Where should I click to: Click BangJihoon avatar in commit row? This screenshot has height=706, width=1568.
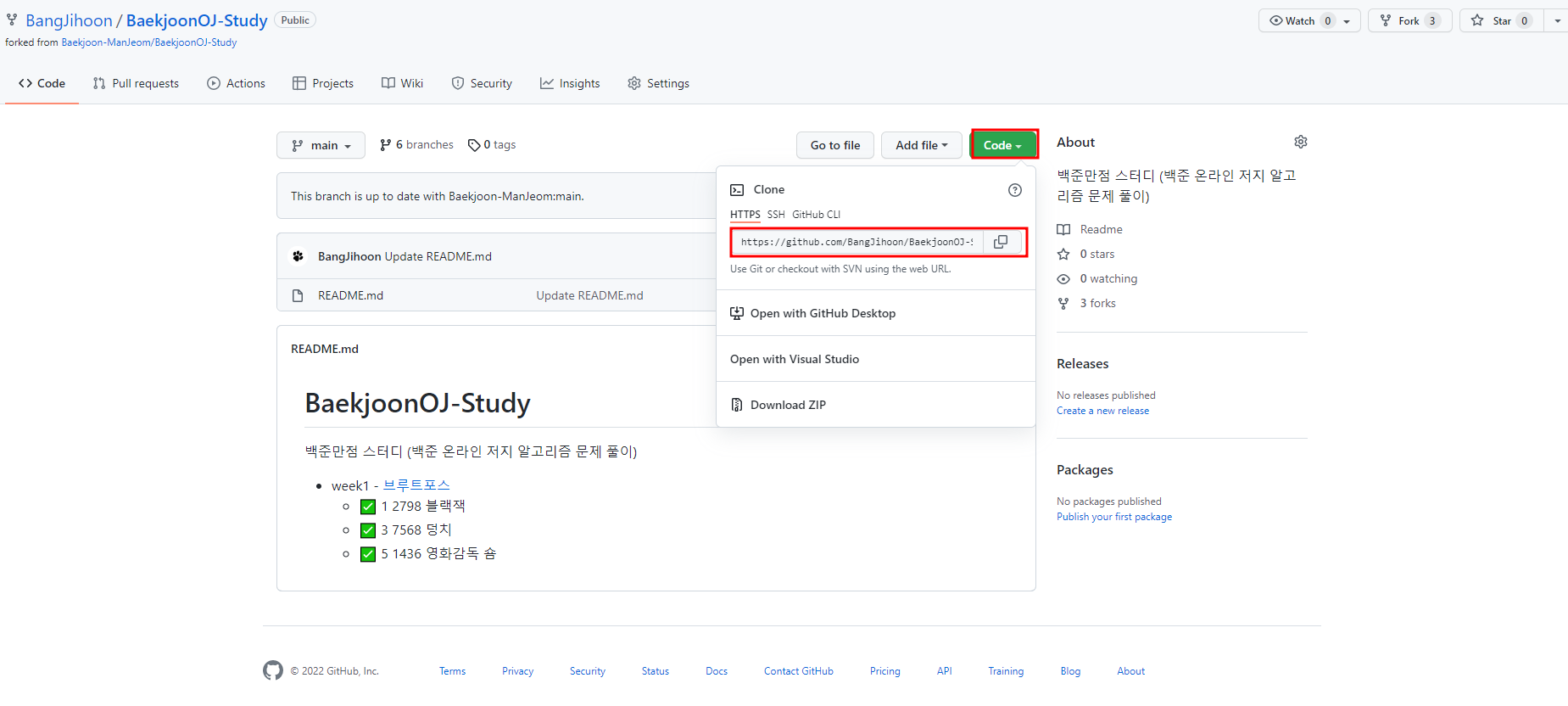coord(299,256)
